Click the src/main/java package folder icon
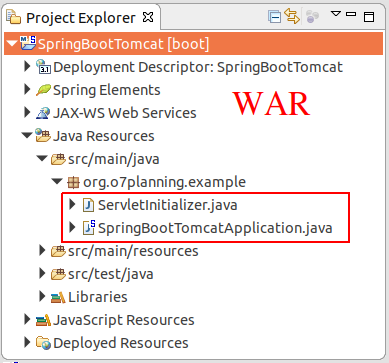Image resolution: width=389 pixels, height=363 pixels. pos(58,159)
